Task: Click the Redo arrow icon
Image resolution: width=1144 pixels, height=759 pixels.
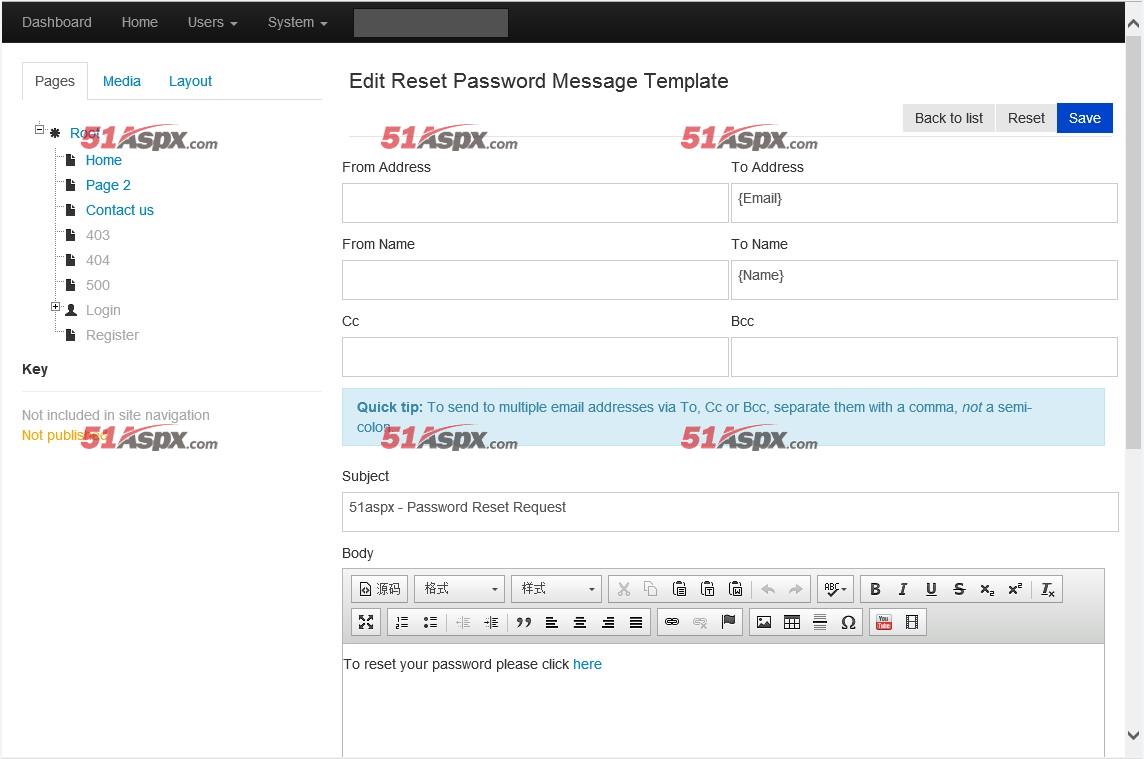Action: coord(795,589)
